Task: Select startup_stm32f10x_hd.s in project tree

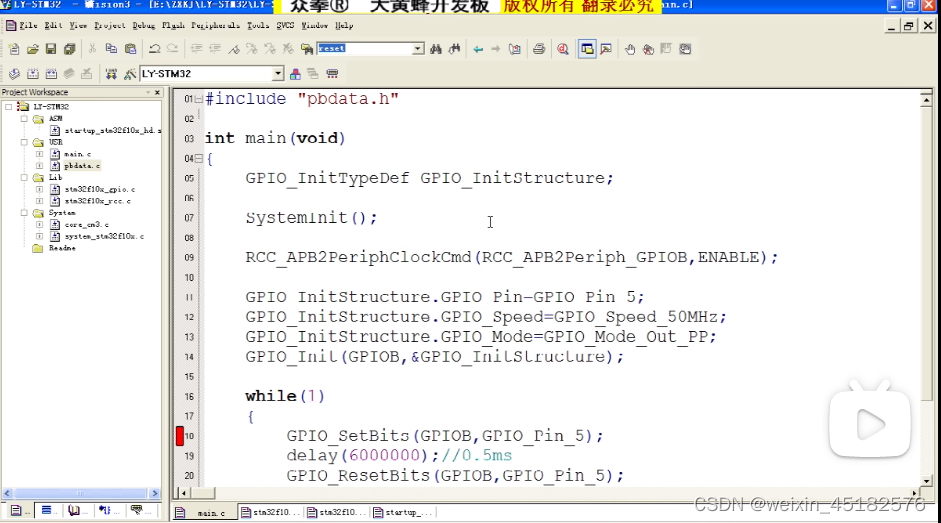Action: 112,130
